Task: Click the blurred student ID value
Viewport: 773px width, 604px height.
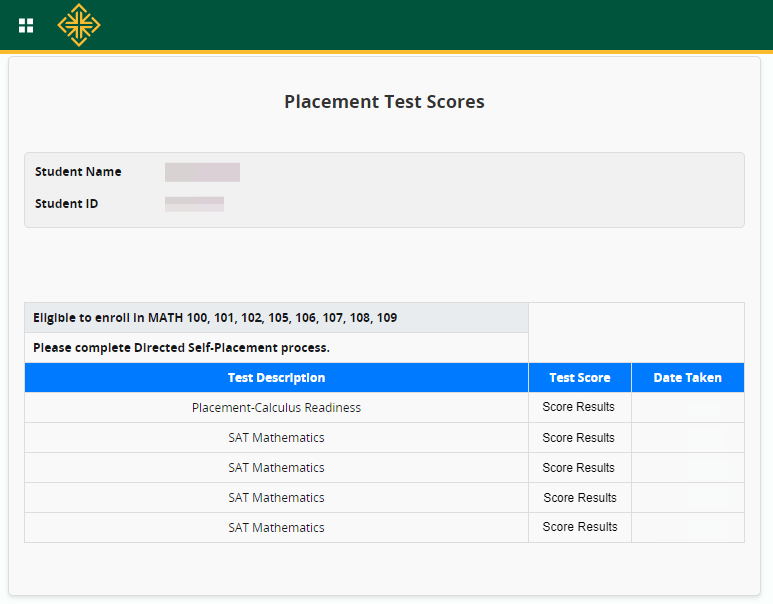Action: pos(194,204)
